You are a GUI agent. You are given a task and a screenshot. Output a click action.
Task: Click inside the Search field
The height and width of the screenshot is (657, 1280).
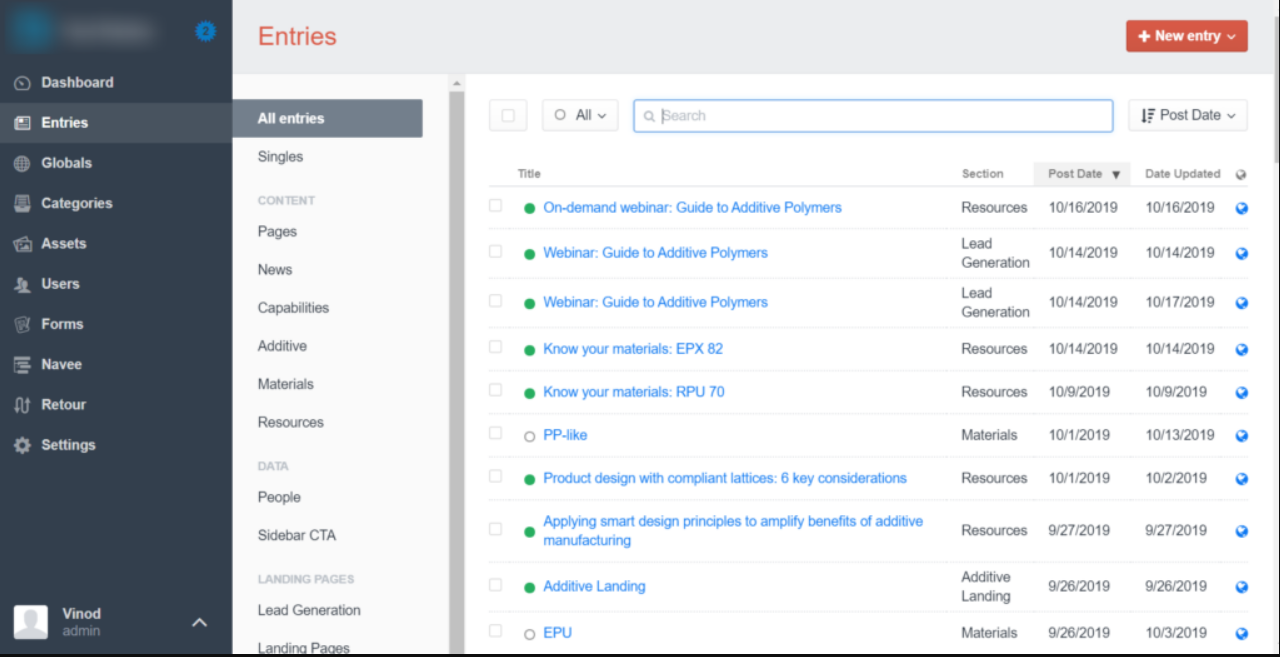click(870, 115)
